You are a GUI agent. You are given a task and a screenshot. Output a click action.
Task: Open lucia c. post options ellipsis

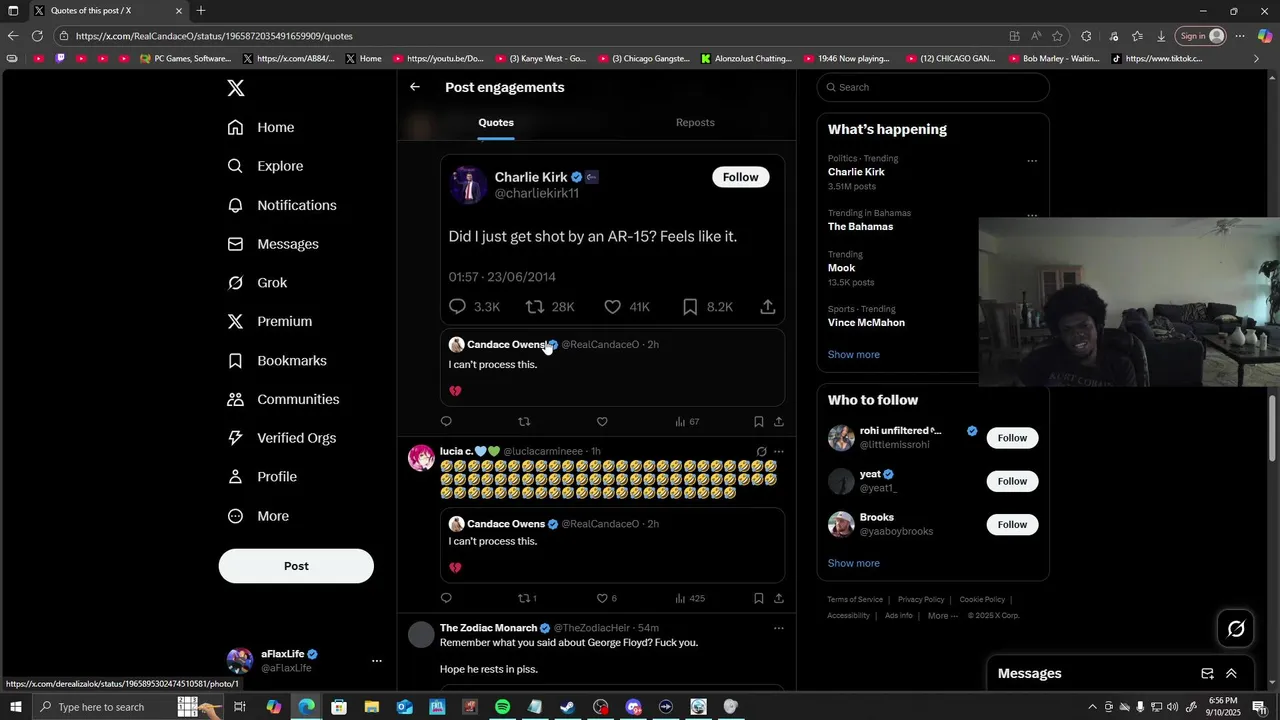[779, 452]
